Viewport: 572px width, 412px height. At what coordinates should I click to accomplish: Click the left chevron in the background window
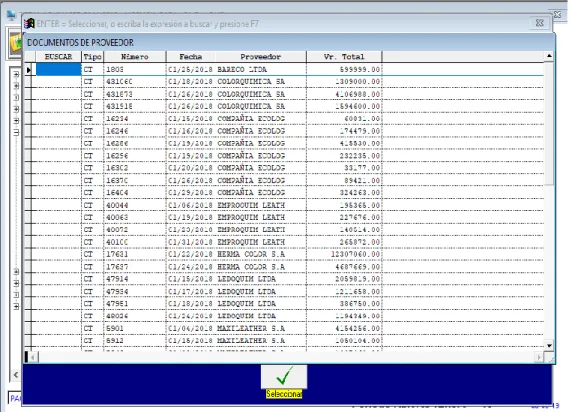(x=16, y=374)
